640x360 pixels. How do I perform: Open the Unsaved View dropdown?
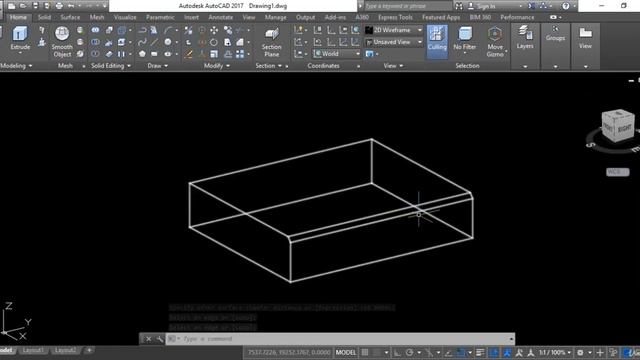pos(394,42)
